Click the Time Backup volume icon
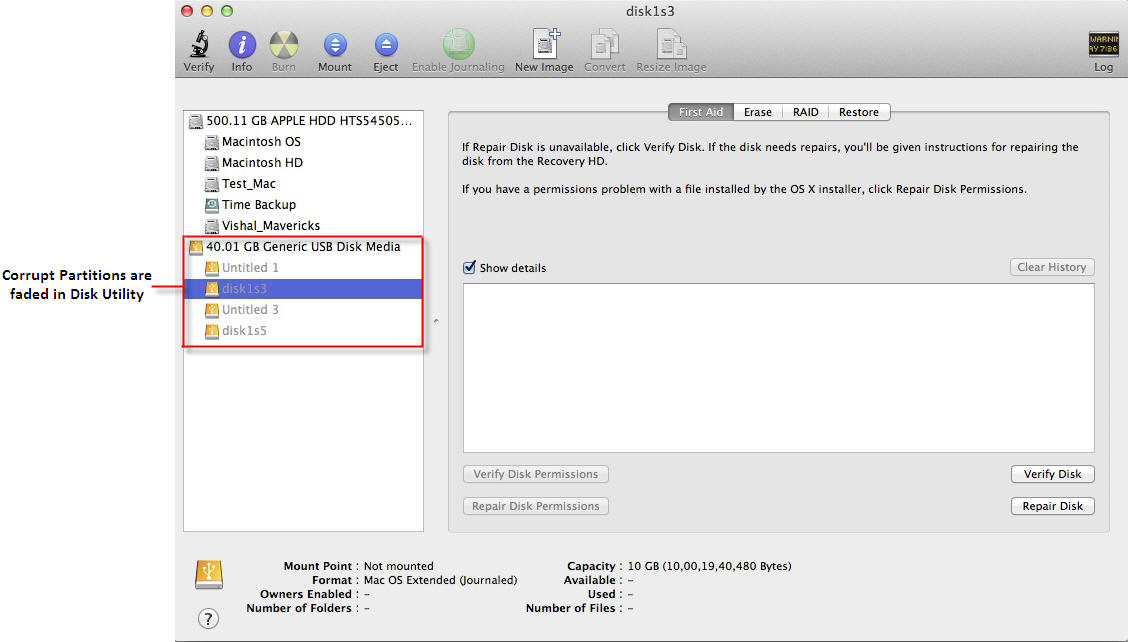Screen dimensions: 1128x642 point(212,205)
